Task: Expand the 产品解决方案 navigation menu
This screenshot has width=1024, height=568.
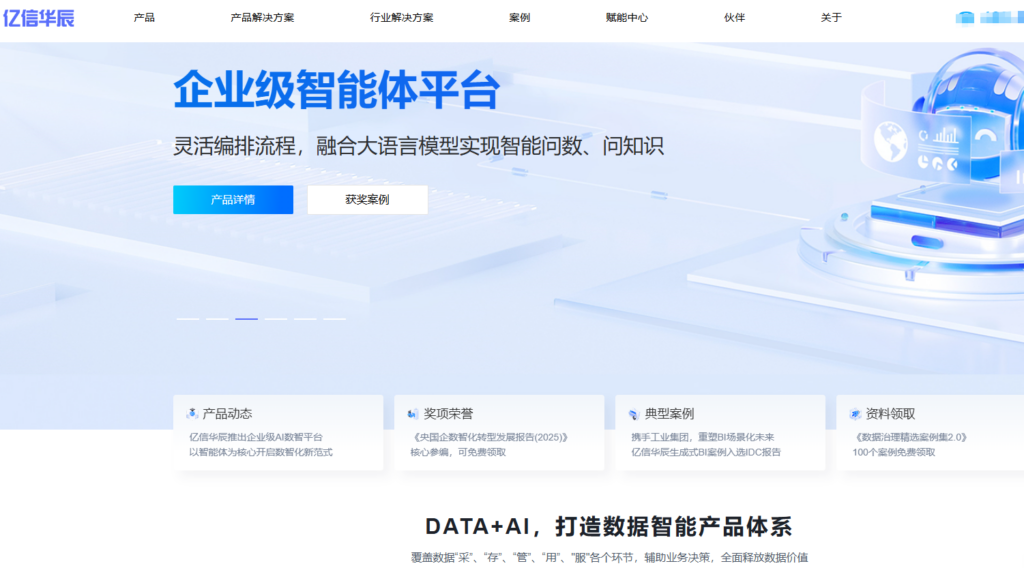Action: click(262, 18)
